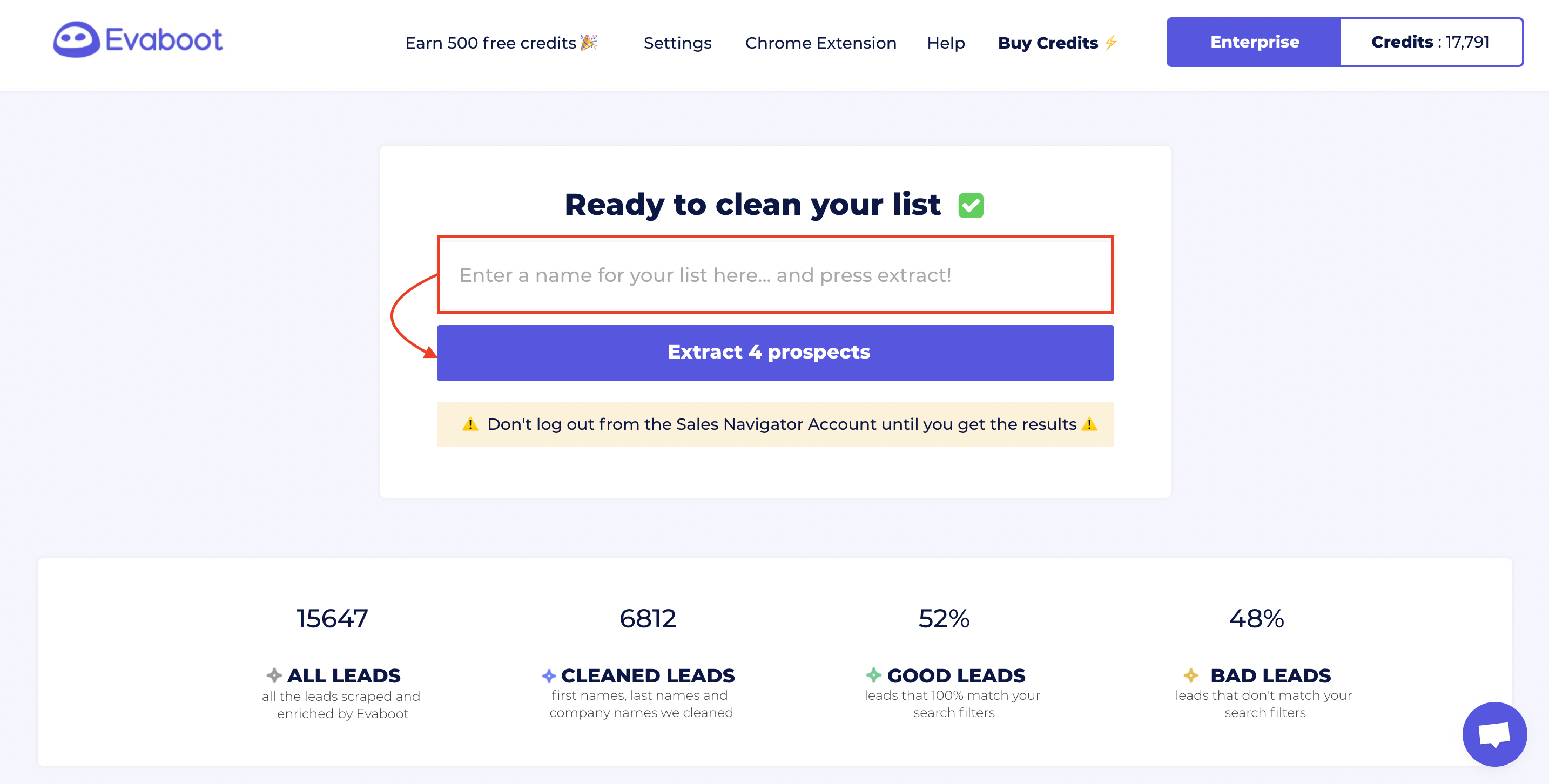The height and width of the screenshot is (784, 1549).
Task: Click the Extract 4 prospects button
Action: [x=775, y=353]
